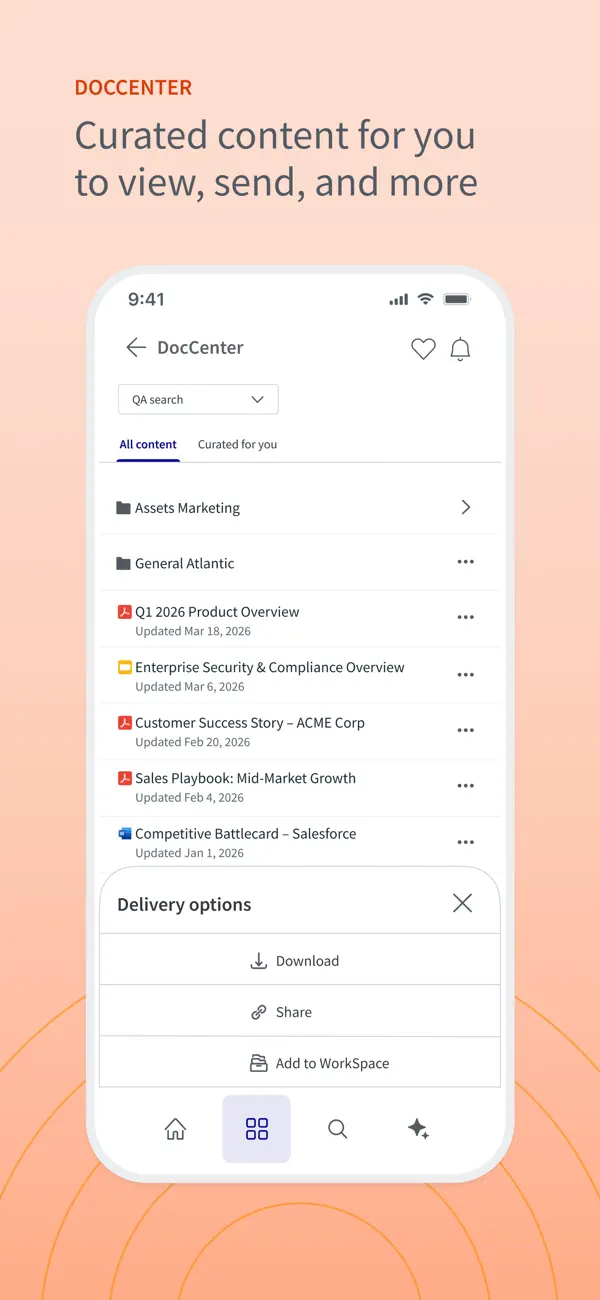Tap the back arrow beside DocCenter

[136, 348]
